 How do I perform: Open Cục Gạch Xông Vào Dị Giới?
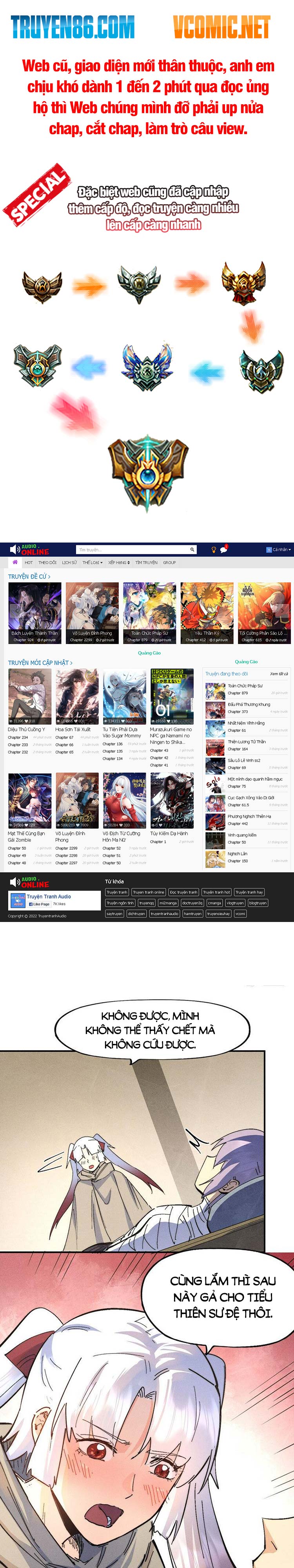(251, 797)
